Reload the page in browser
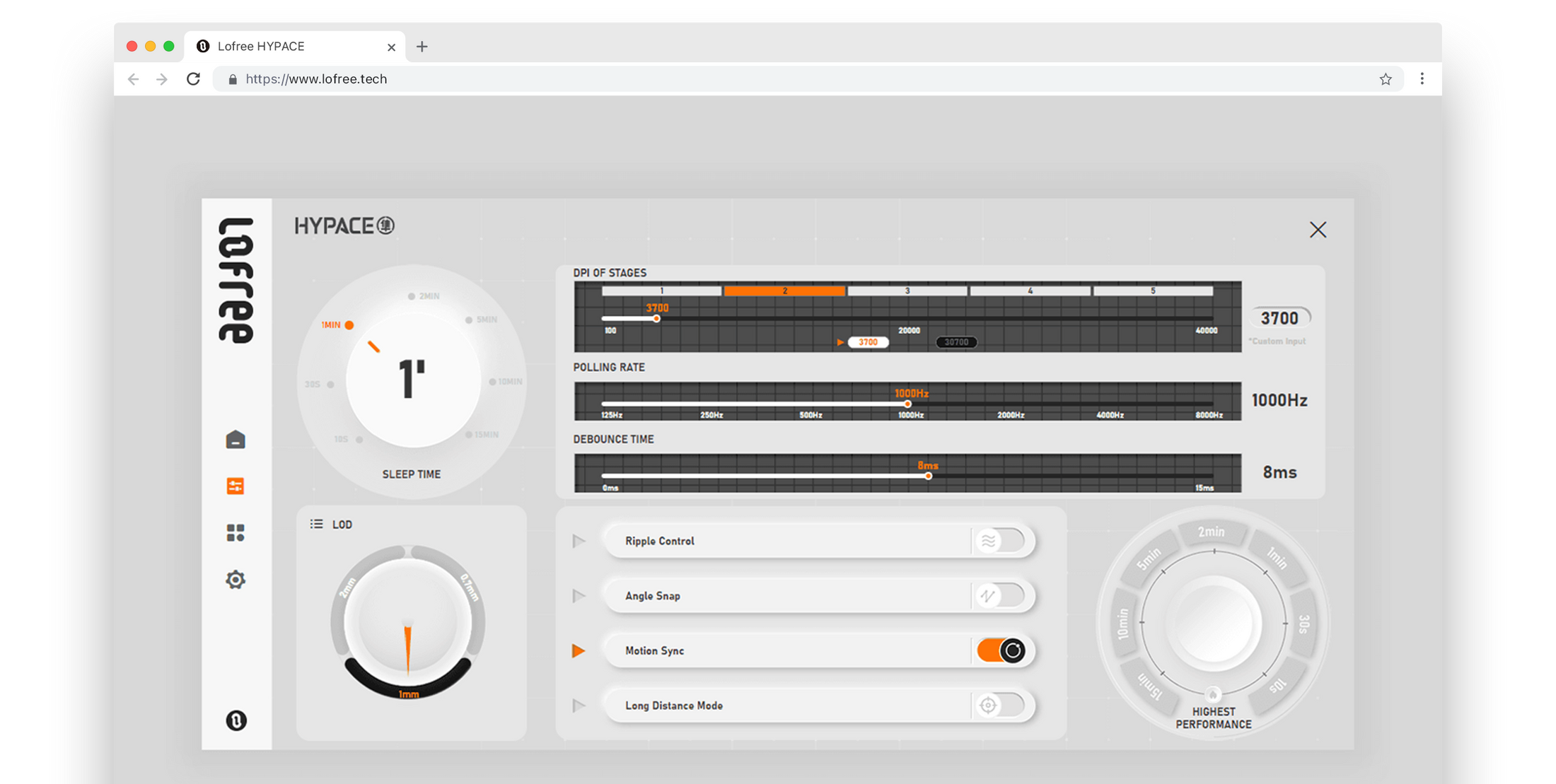1556x784 pixels. pos(193,79)
